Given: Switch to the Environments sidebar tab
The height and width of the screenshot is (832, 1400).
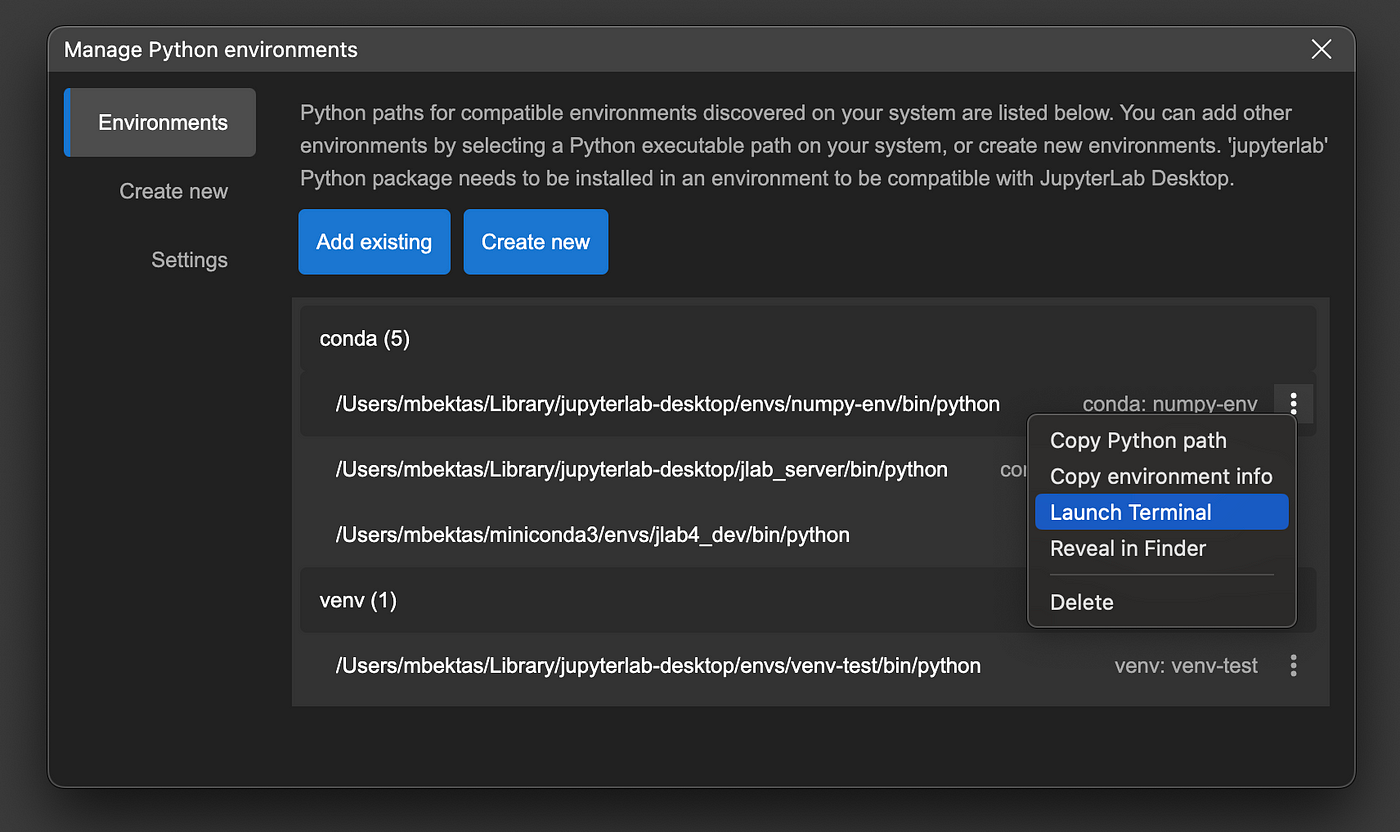Looking at the screenshot, I should click(161, 123).
